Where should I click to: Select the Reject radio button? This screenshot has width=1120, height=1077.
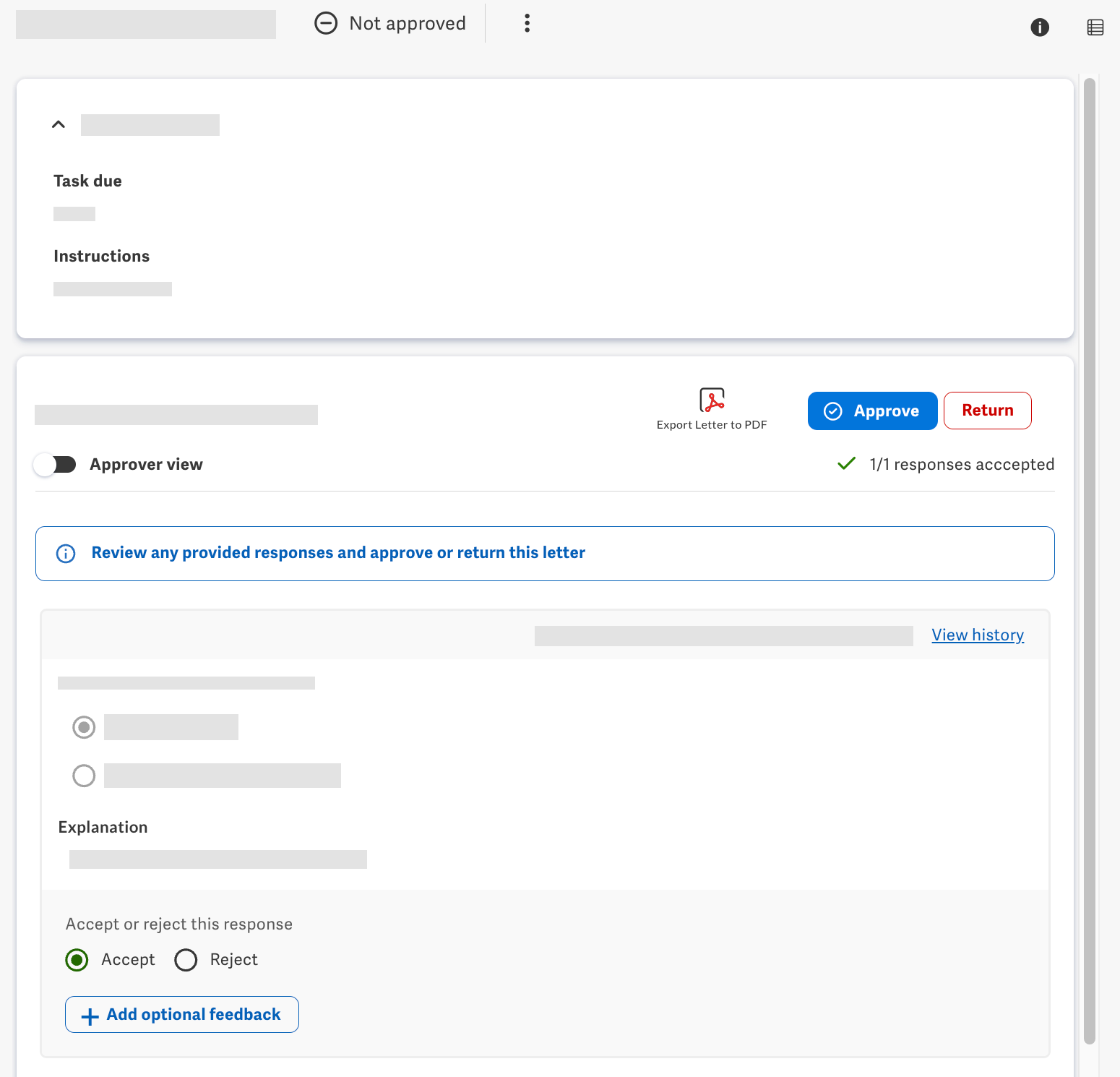186,959
